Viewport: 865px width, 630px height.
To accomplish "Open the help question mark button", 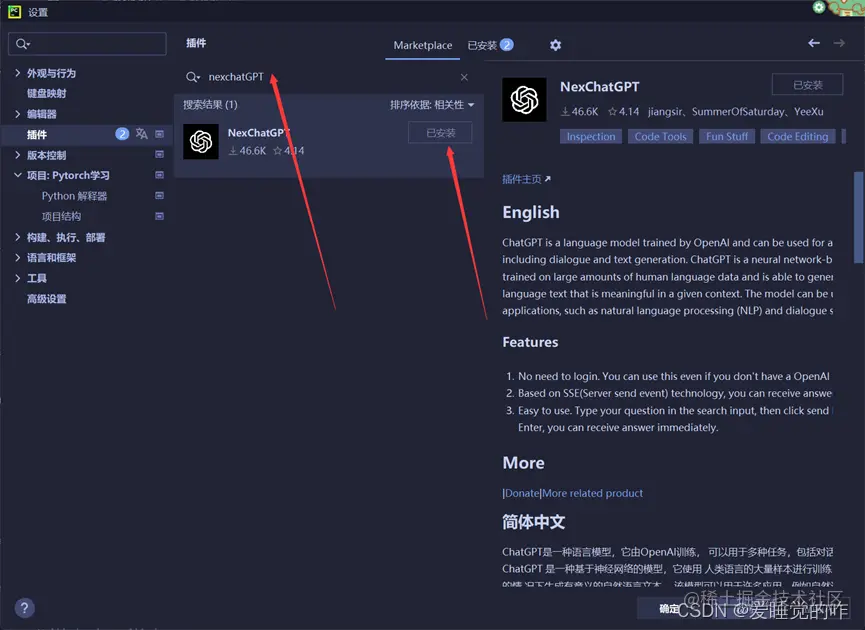I will [24, 608].
